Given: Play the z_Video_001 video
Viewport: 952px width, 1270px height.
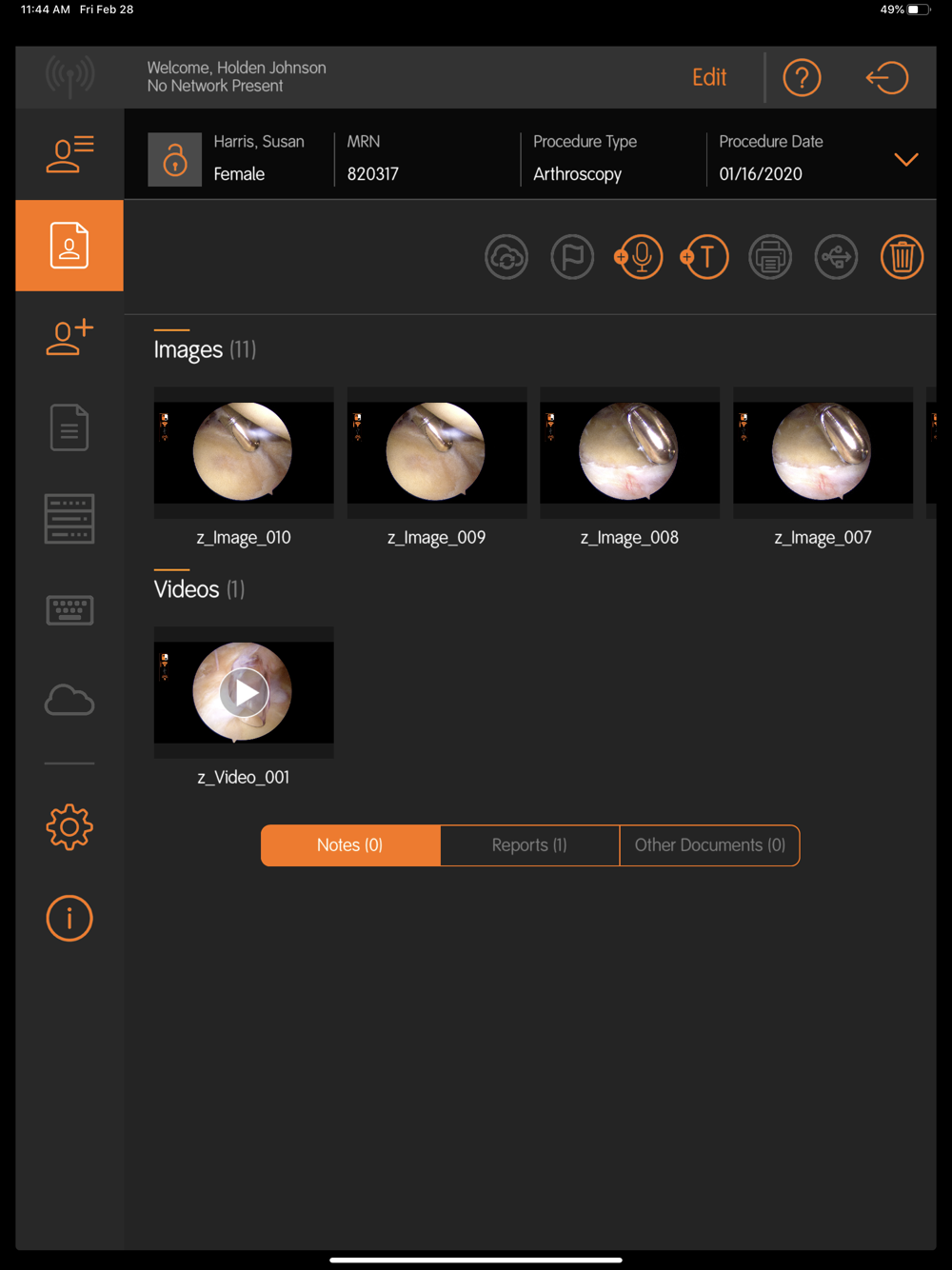Looking at the screenshot, I should pos(244,692).
